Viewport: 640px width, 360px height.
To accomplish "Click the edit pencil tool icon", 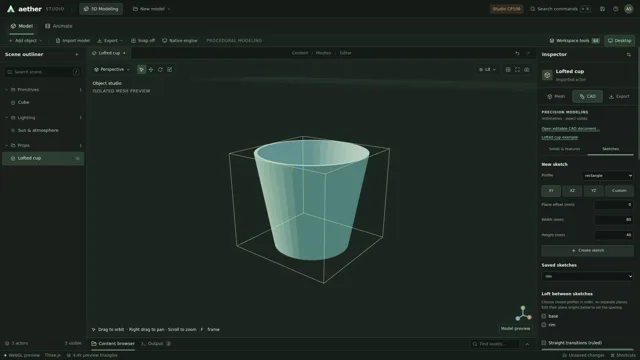I will coord(170,69).
